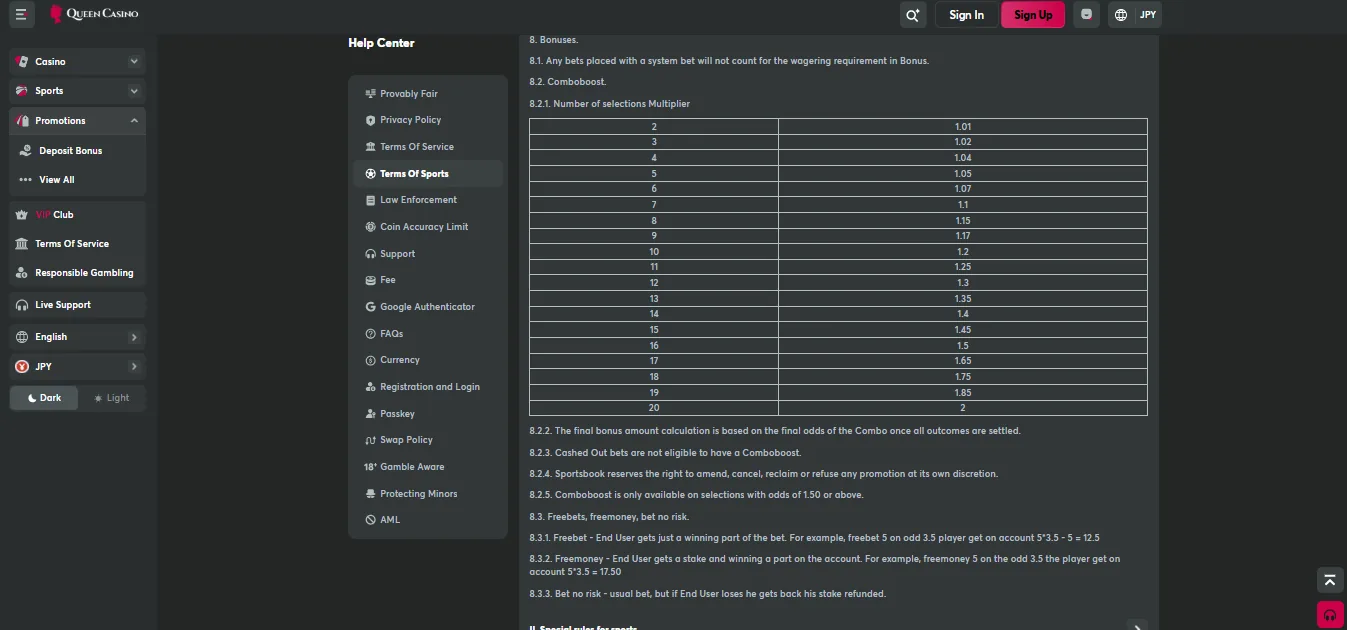Click the Privacy Policy shield icon
The height and width of the screenshot is (630, 1347).
point(371,120)
